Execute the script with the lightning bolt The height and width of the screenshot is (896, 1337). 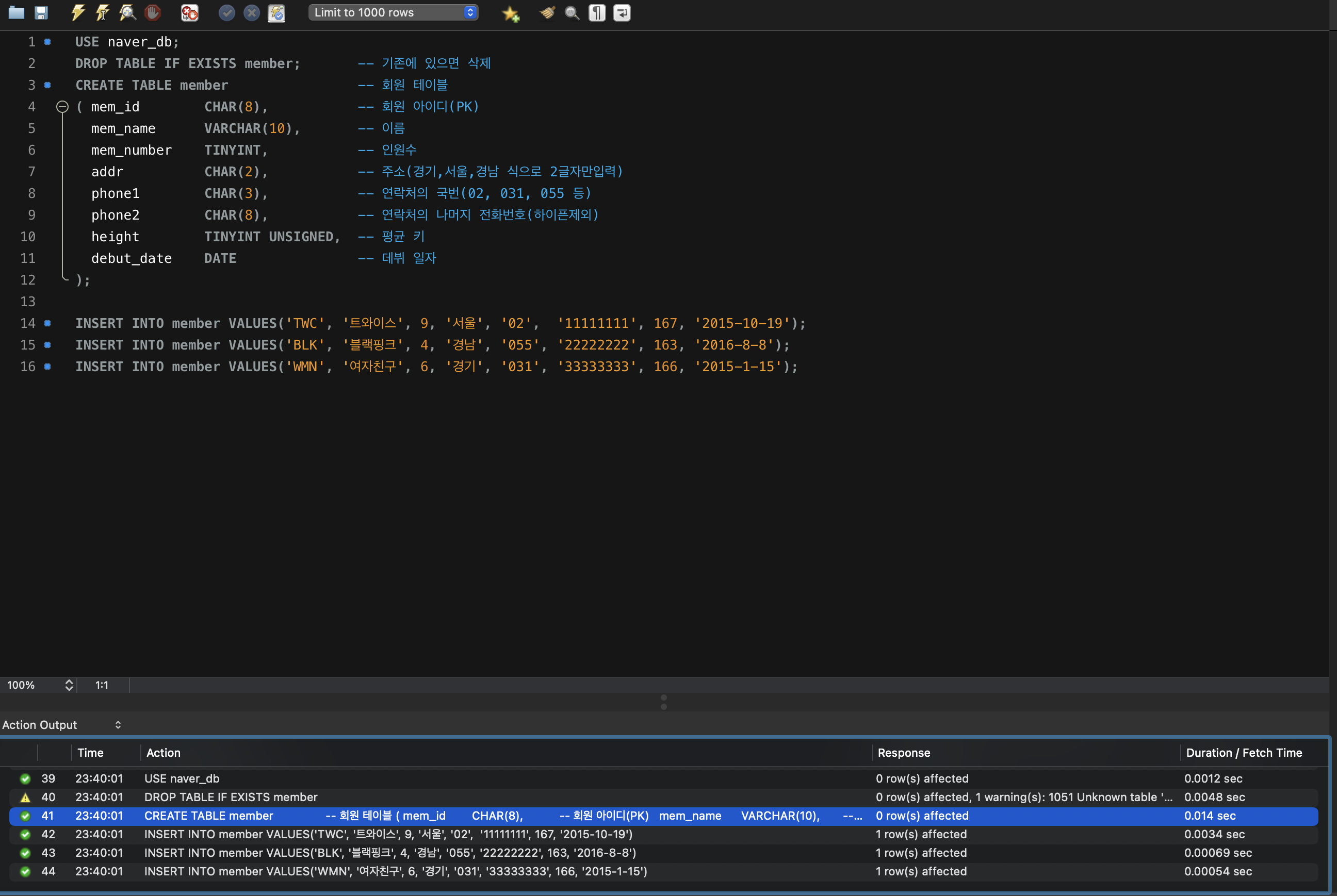coord(78,12)
